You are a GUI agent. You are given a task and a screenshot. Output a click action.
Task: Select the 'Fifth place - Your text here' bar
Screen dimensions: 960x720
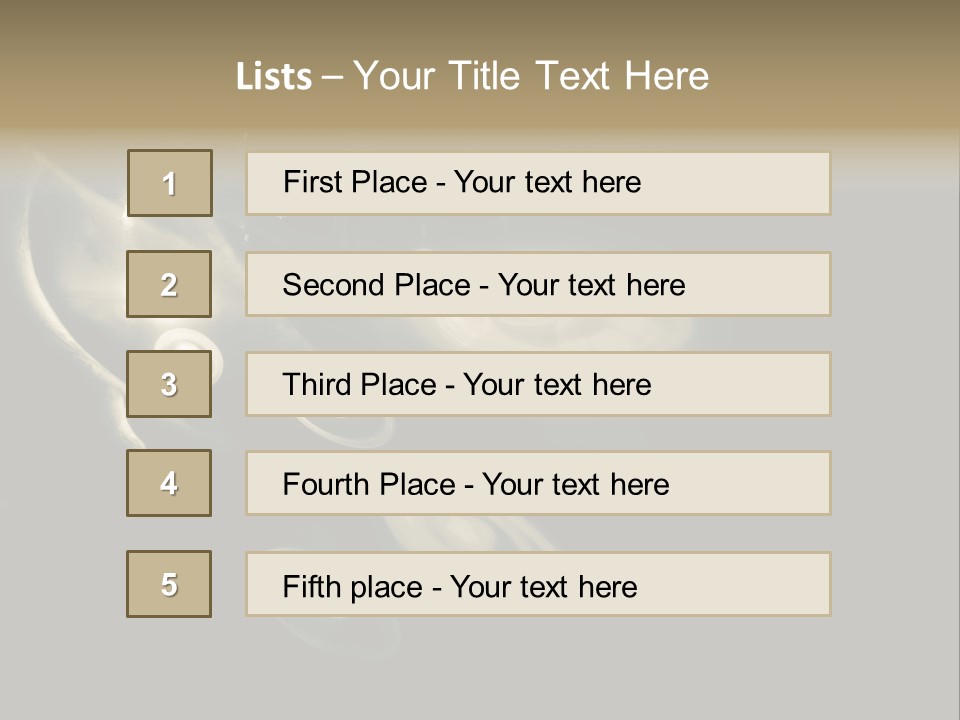click(x=538, y=584)
